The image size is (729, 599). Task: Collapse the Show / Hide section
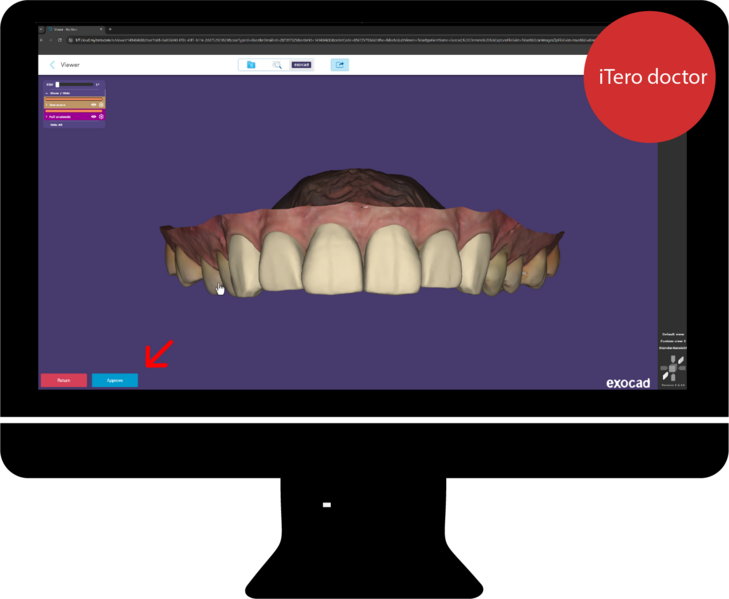[47, 93]
